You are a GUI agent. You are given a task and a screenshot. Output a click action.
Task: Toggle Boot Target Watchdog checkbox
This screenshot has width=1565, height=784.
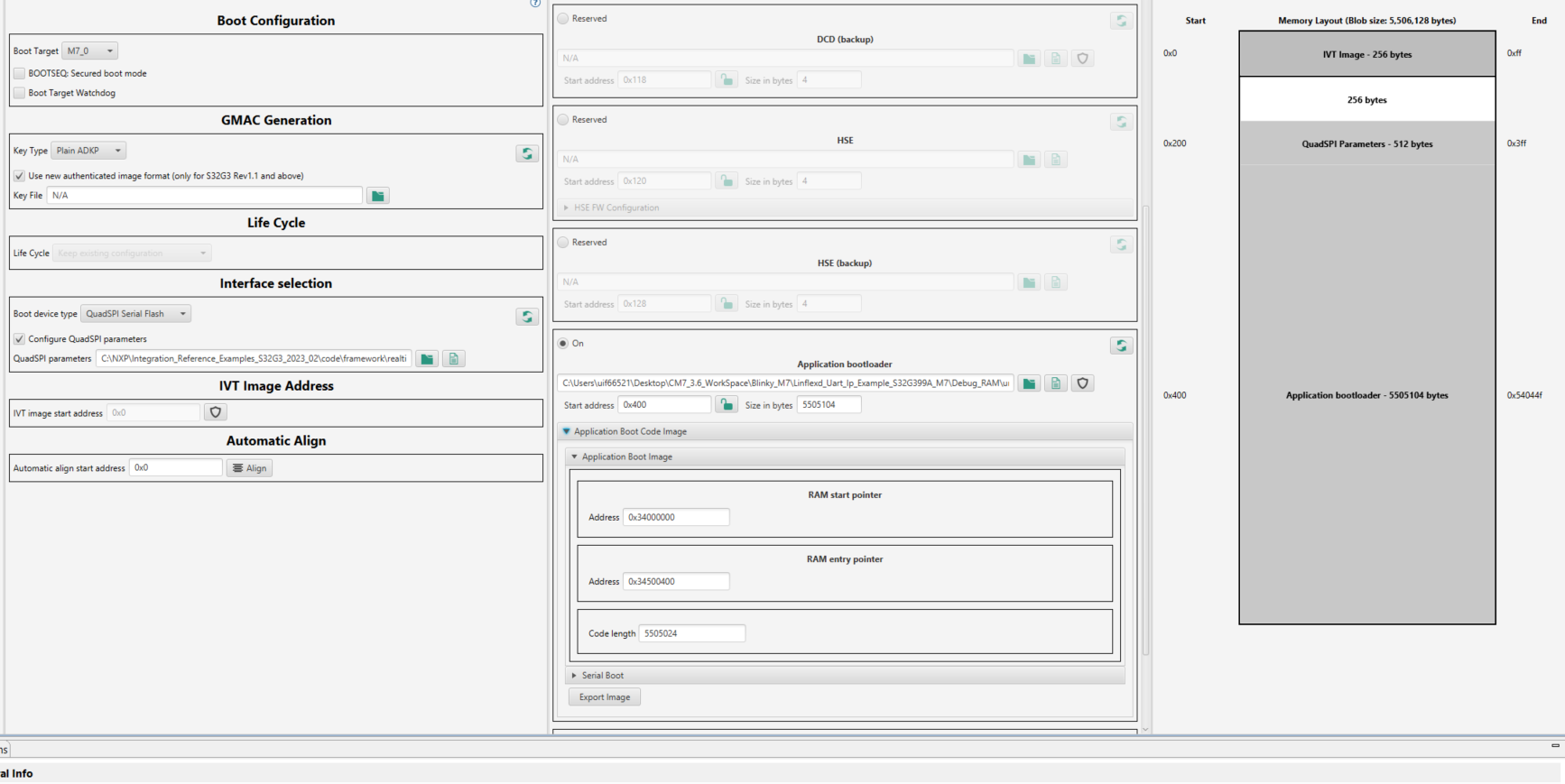coord(19,93)
